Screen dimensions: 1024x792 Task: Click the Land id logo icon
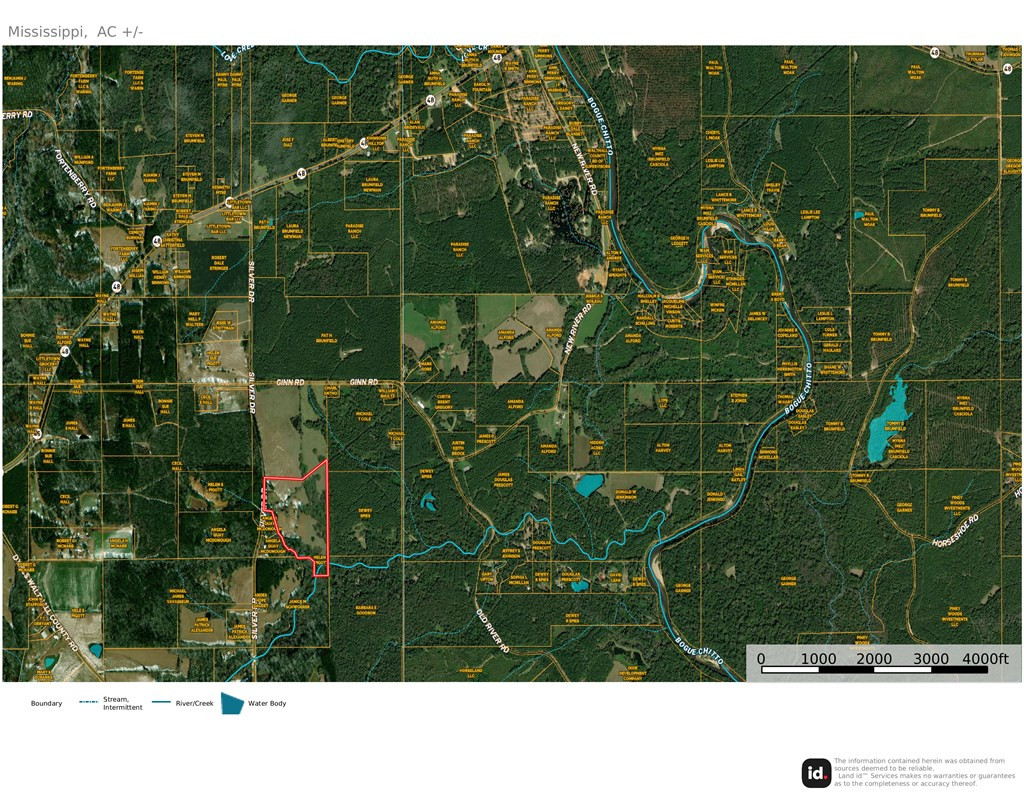816,773
